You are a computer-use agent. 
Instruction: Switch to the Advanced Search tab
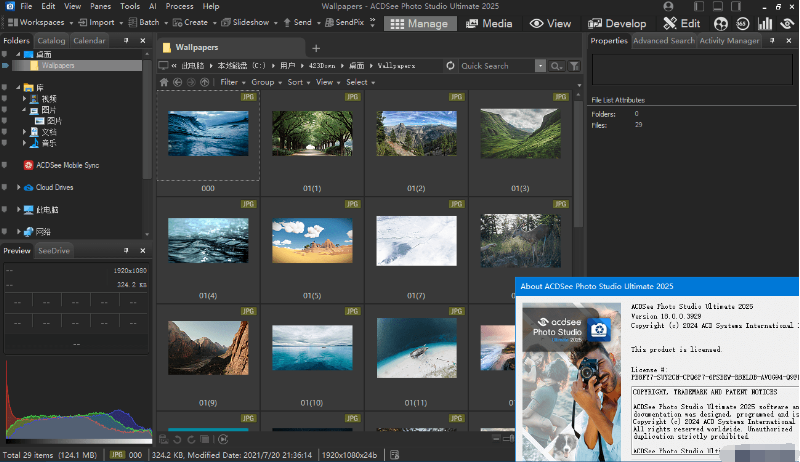664,40
